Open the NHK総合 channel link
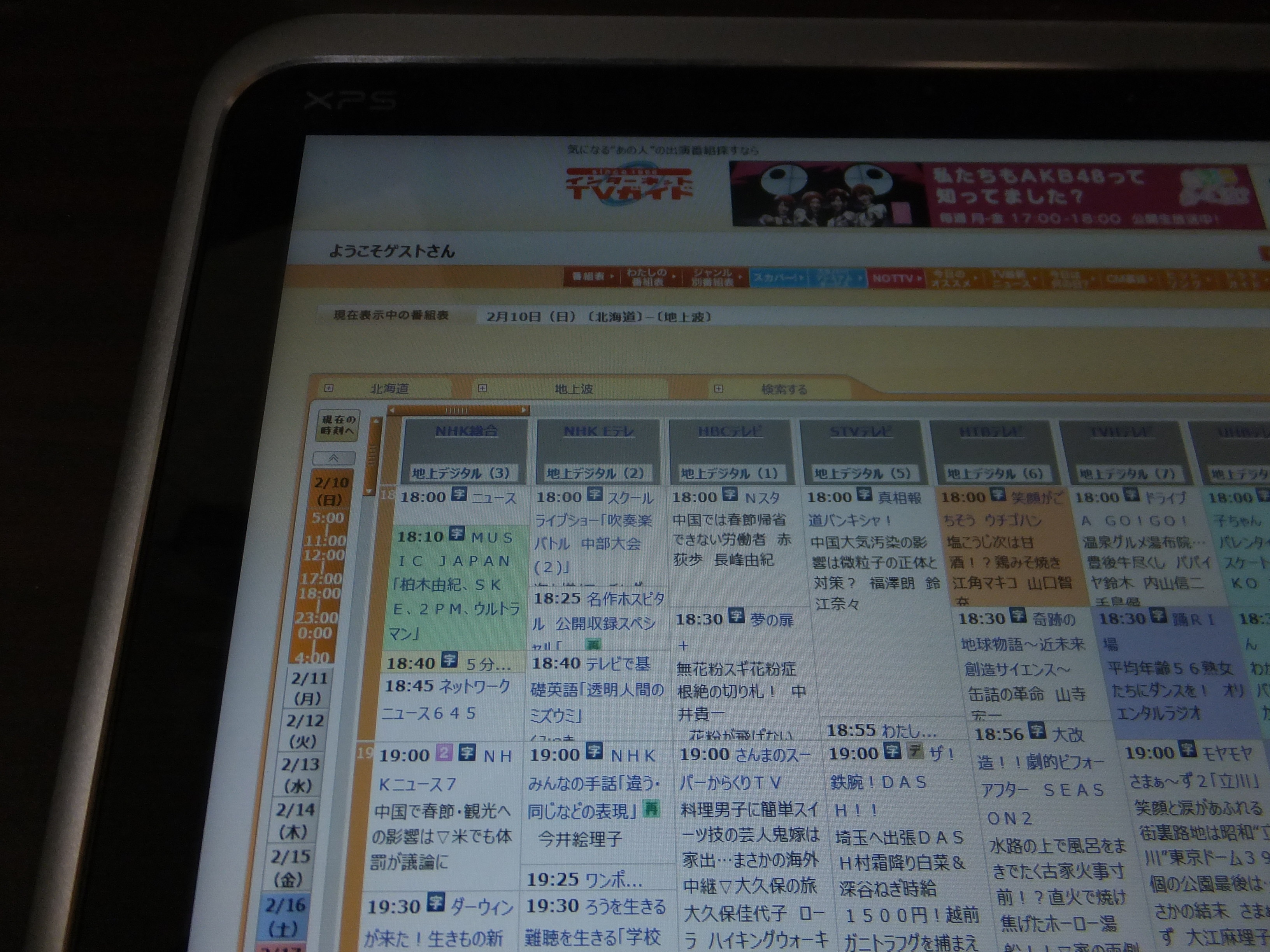This screenshot has width=1270, height=952. click(x=466, y=431)
